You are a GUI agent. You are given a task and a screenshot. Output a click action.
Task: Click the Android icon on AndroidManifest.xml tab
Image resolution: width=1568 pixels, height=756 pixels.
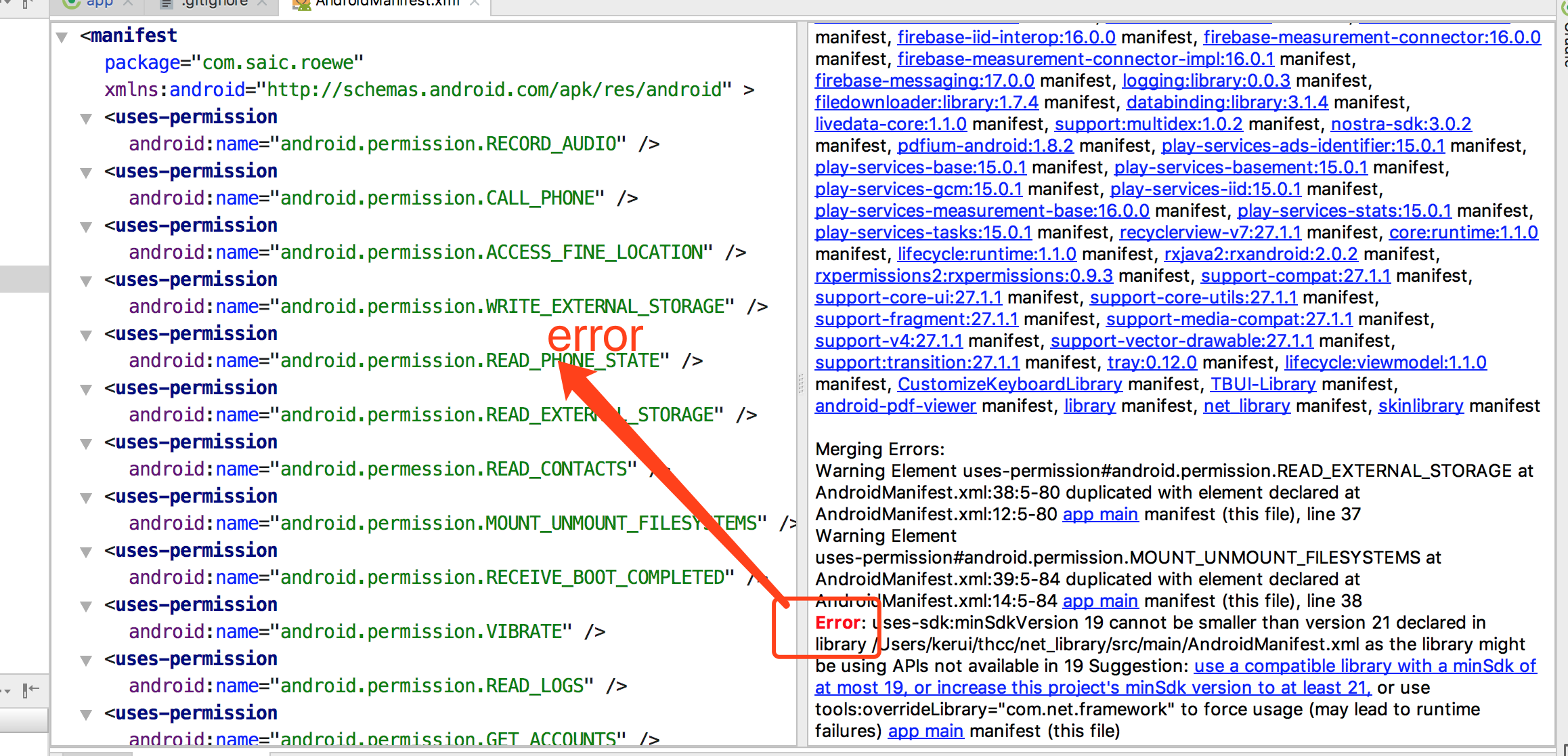(301, 4)
